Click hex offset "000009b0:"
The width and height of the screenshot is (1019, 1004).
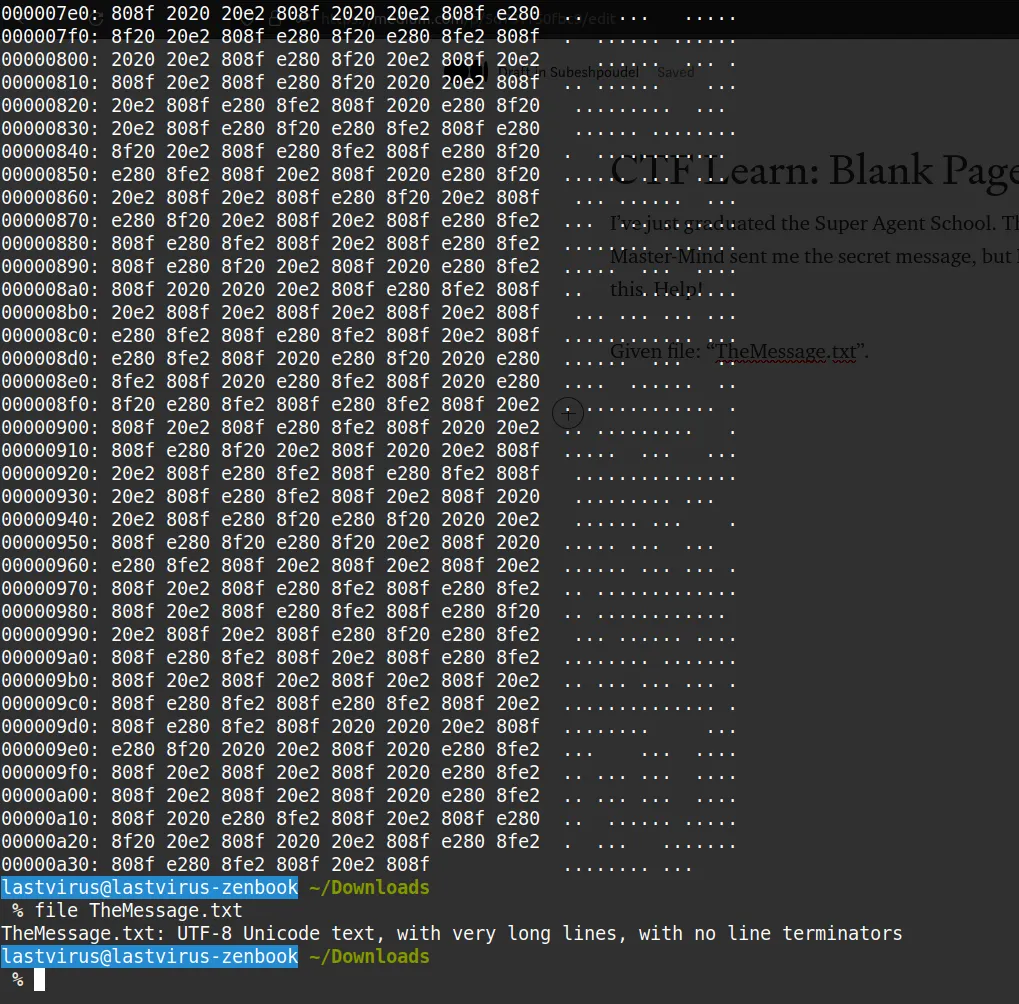[x=50, y=680]
